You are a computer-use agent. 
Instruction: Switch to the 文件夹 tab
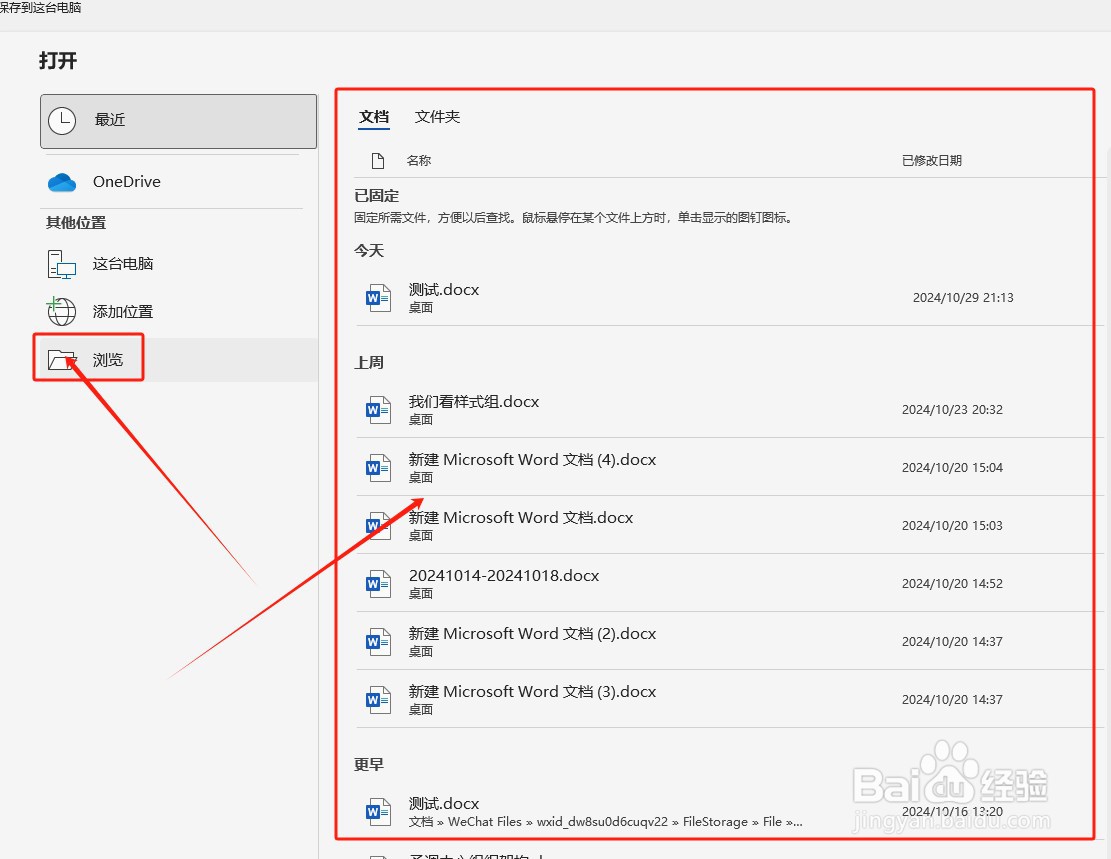[437, 117]
